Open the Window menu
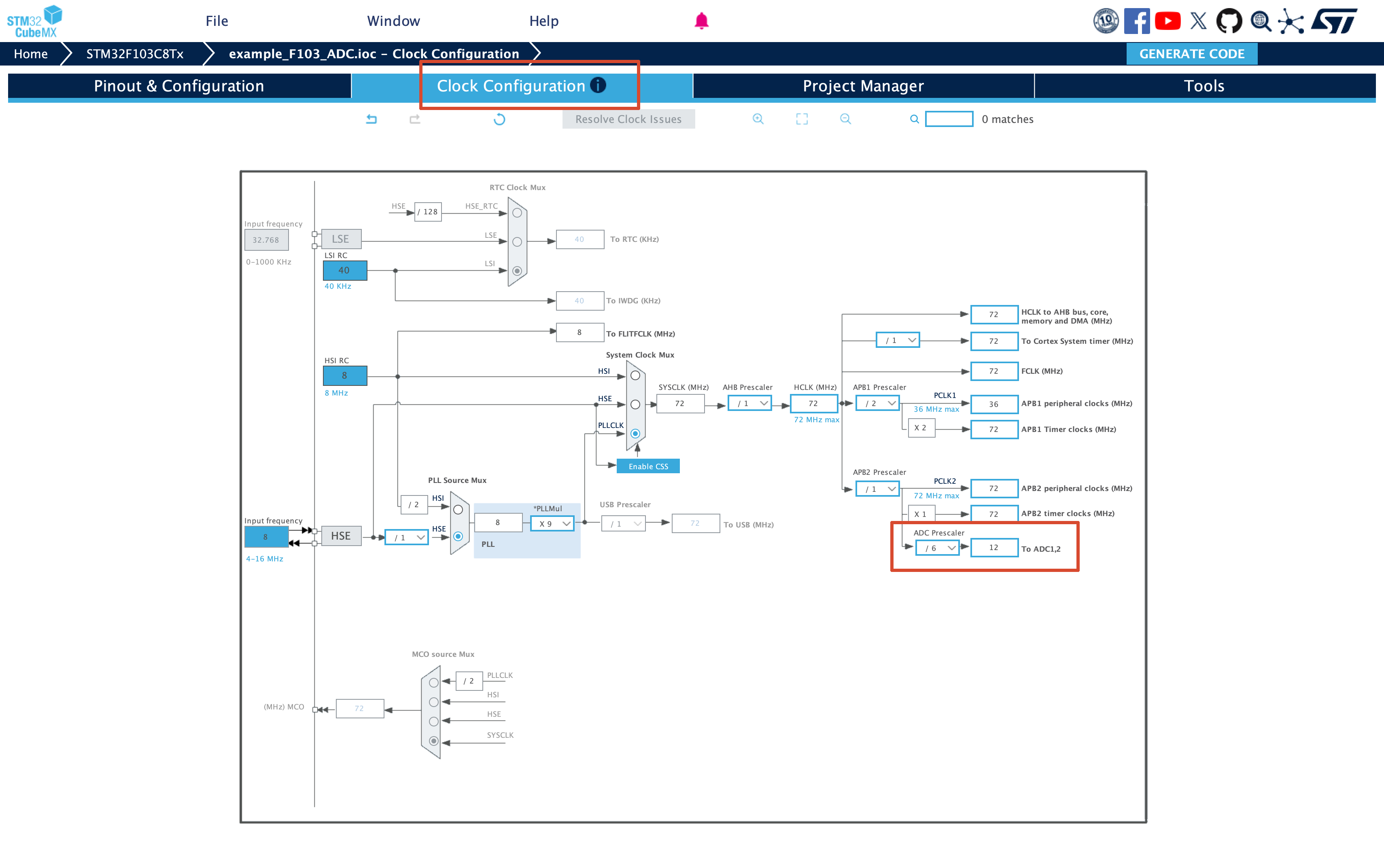This screenshot has width=1384, height=868. (x=393, y=21)
